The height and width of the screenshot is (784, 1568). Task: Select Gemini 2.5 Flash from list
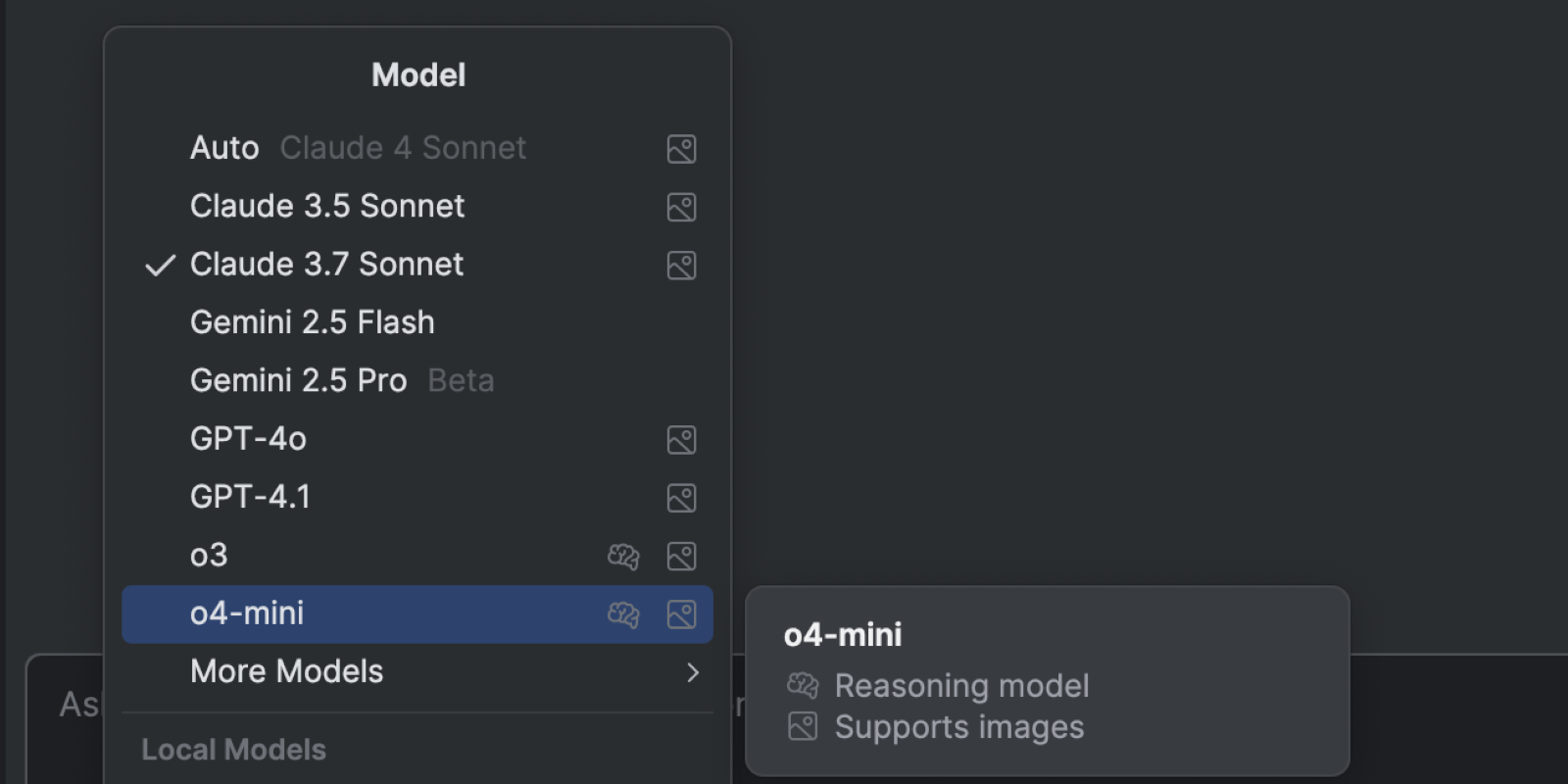pos(417,322)
